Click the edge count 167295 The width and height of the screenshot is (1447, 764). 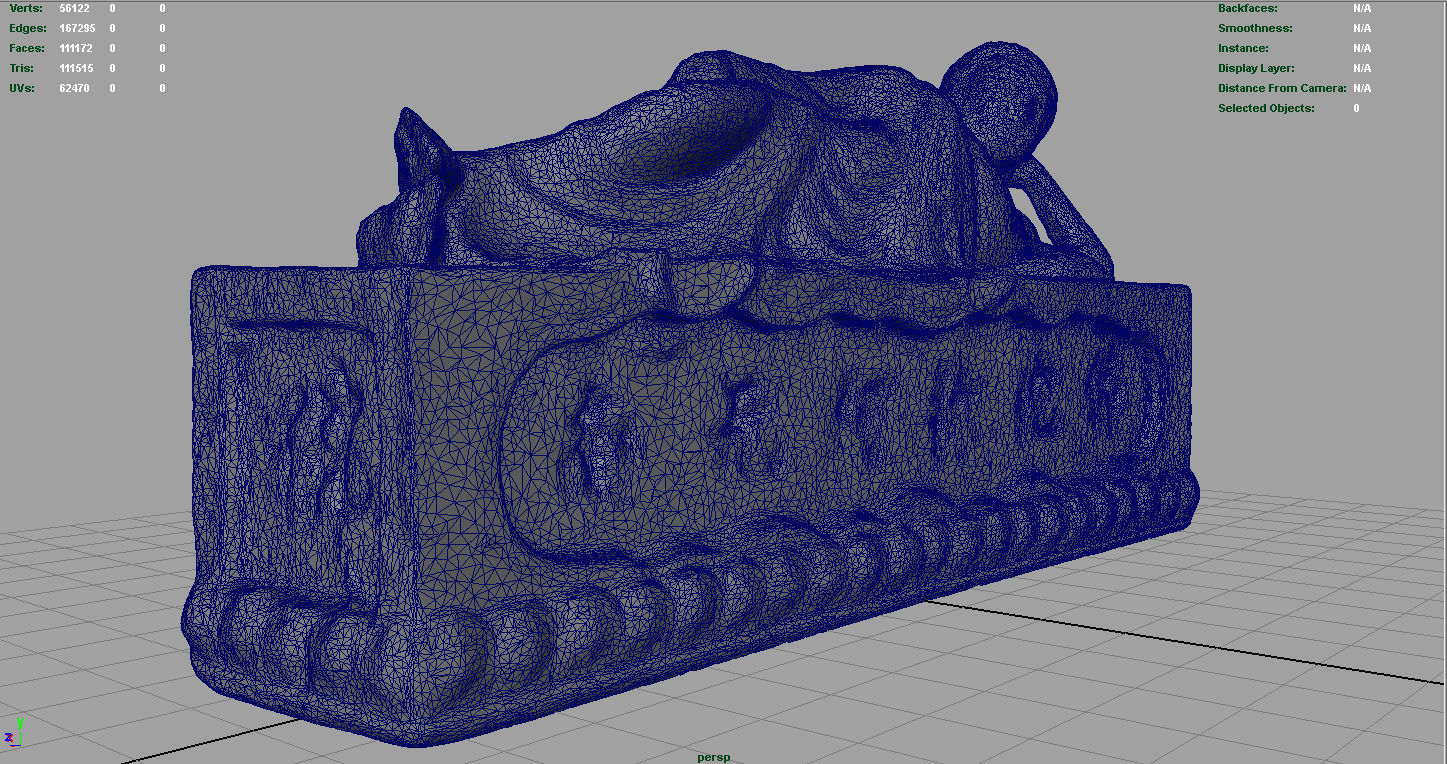(78, 28)
